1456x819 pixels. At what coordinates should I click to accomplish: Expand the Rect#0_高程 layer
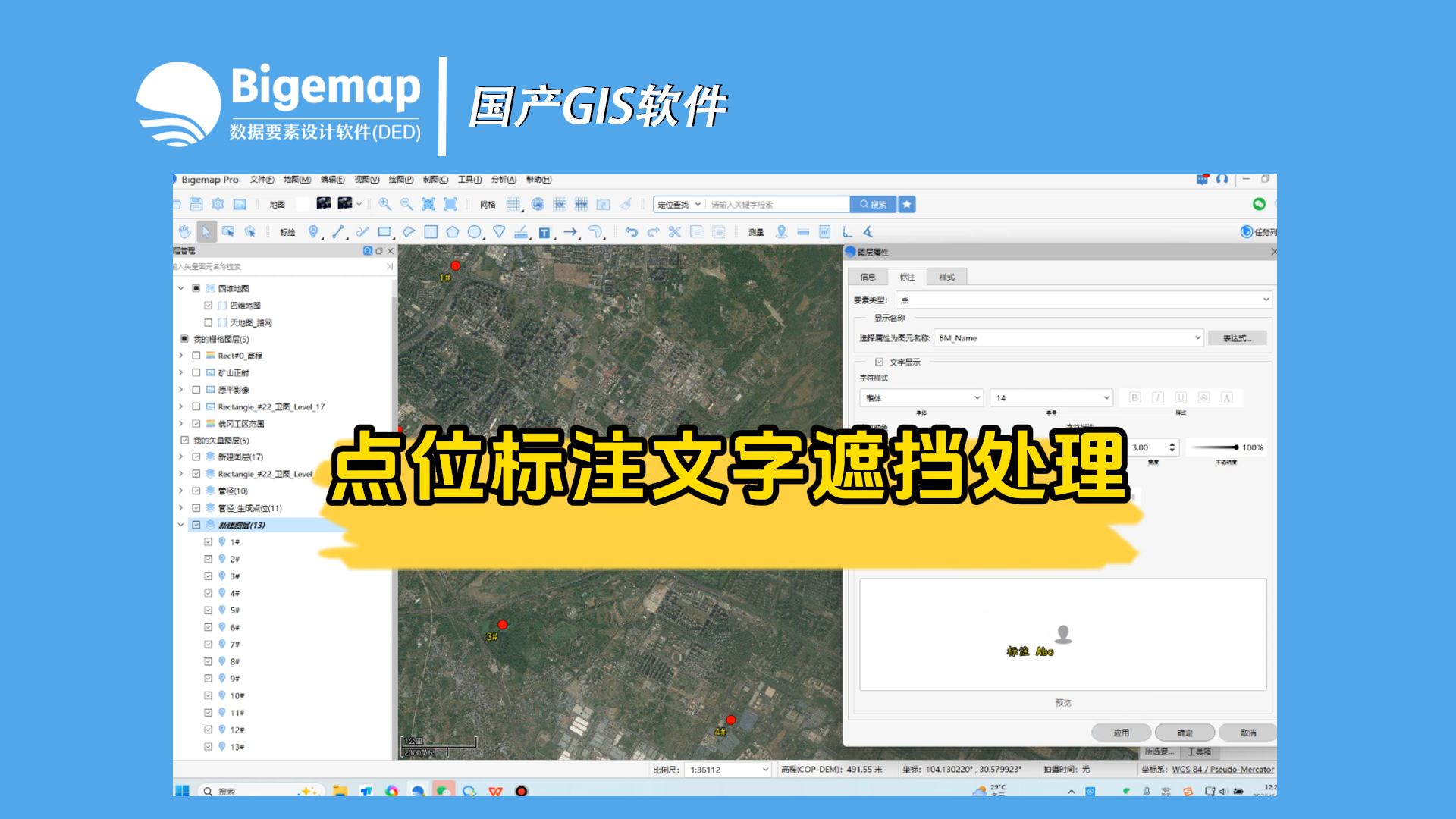(181, 356)
